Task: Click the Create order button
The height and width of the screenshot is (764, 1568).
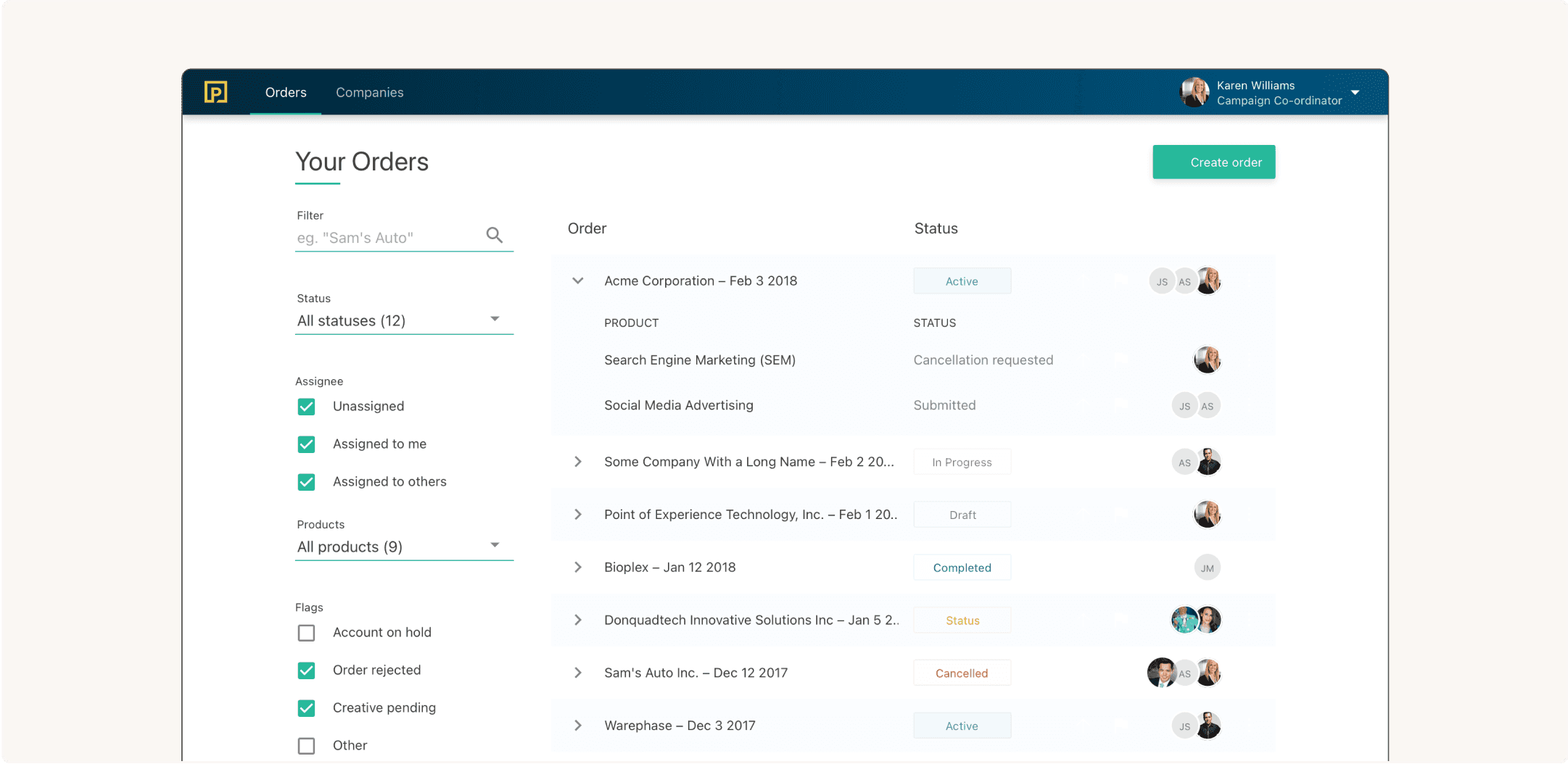Action: (x=1213, y=162)
